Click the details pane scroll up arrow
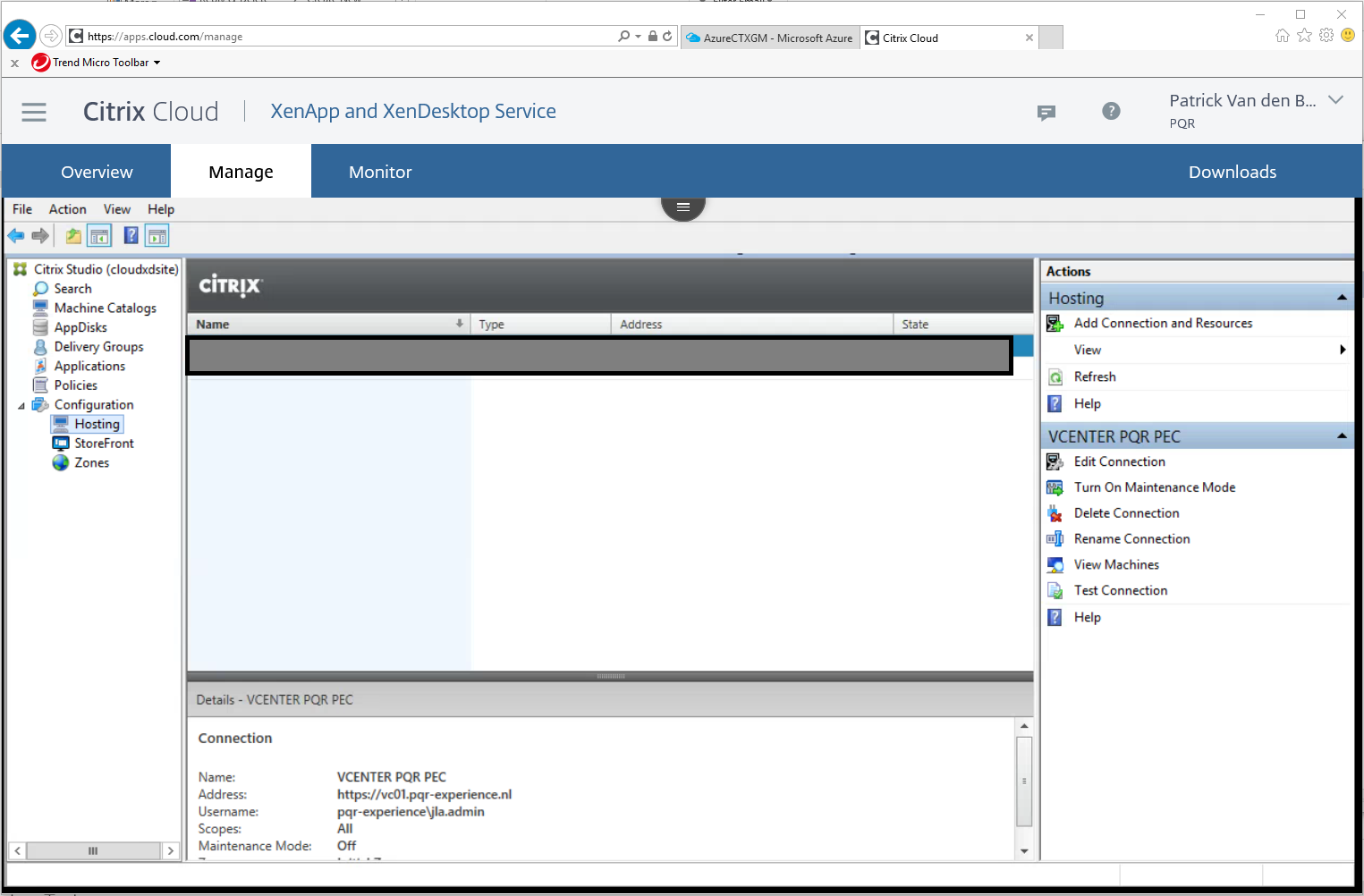The image size is (1364, 896). (1025, 725)
